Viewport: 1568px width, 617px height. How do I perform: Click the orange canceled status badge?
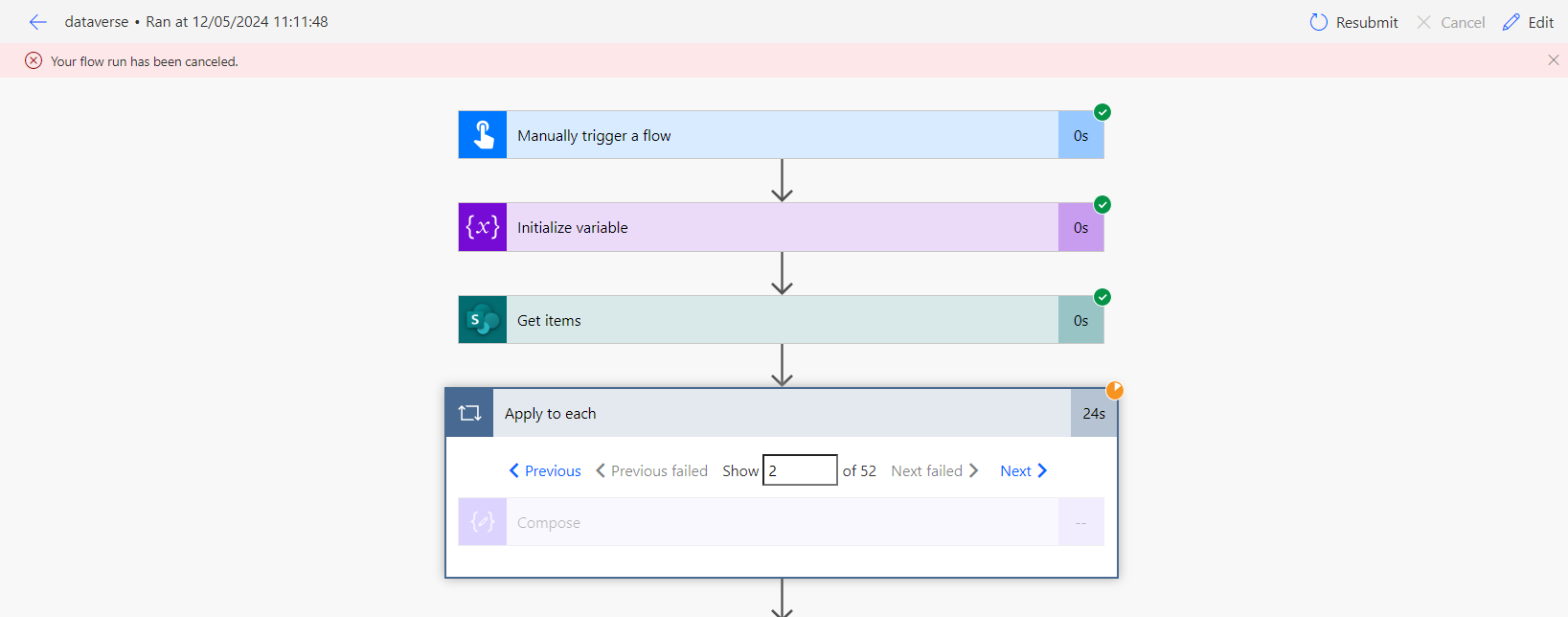click(x=1115, y=390)
